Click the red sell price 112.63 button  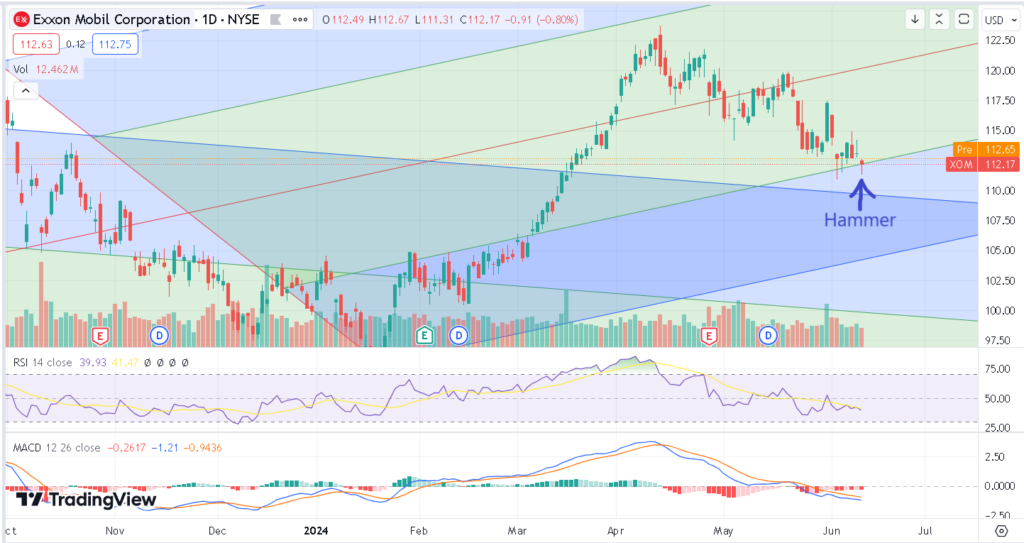(37, 44)
